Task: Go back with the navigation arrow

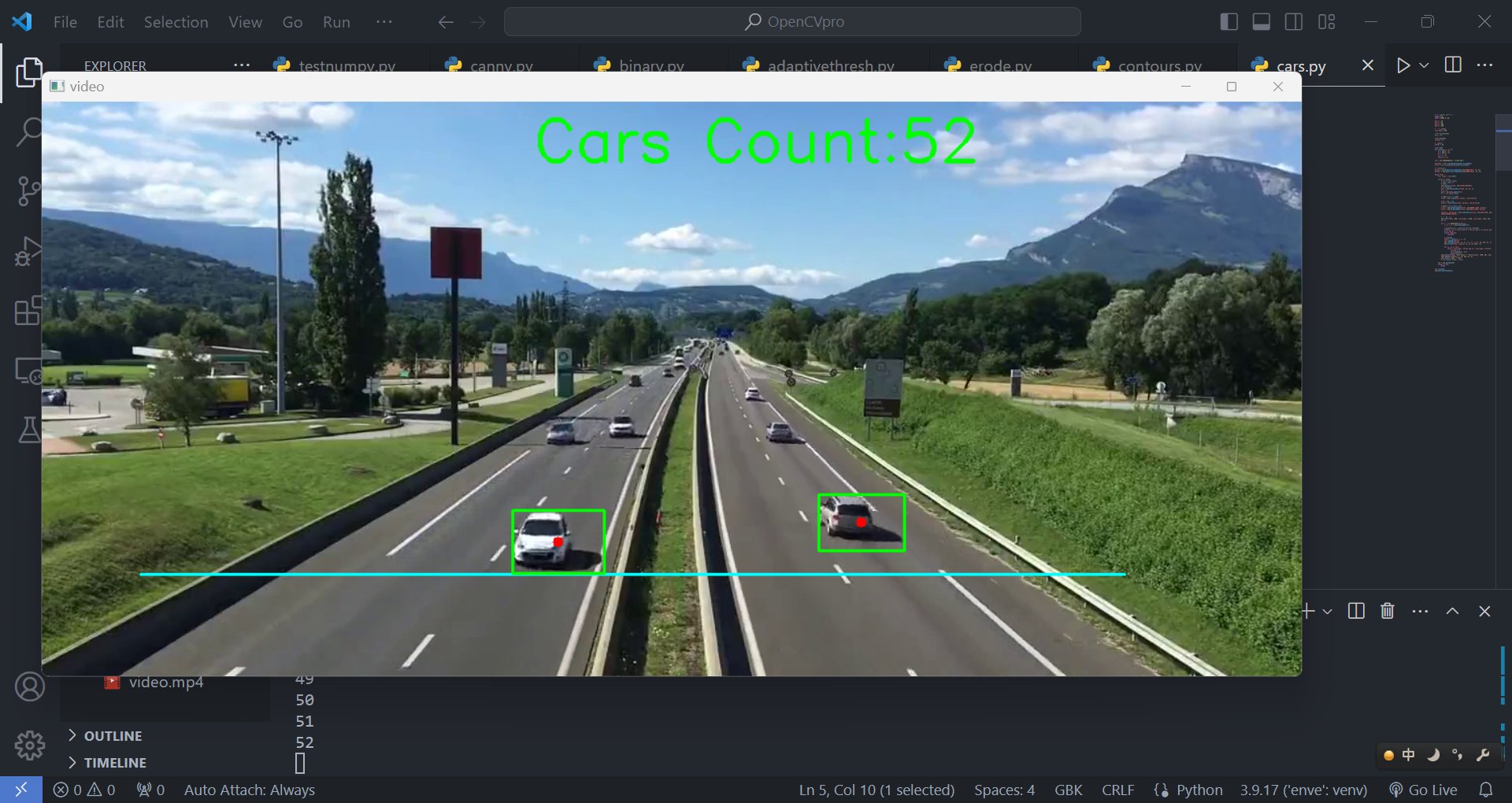Action: coord(446,22)
